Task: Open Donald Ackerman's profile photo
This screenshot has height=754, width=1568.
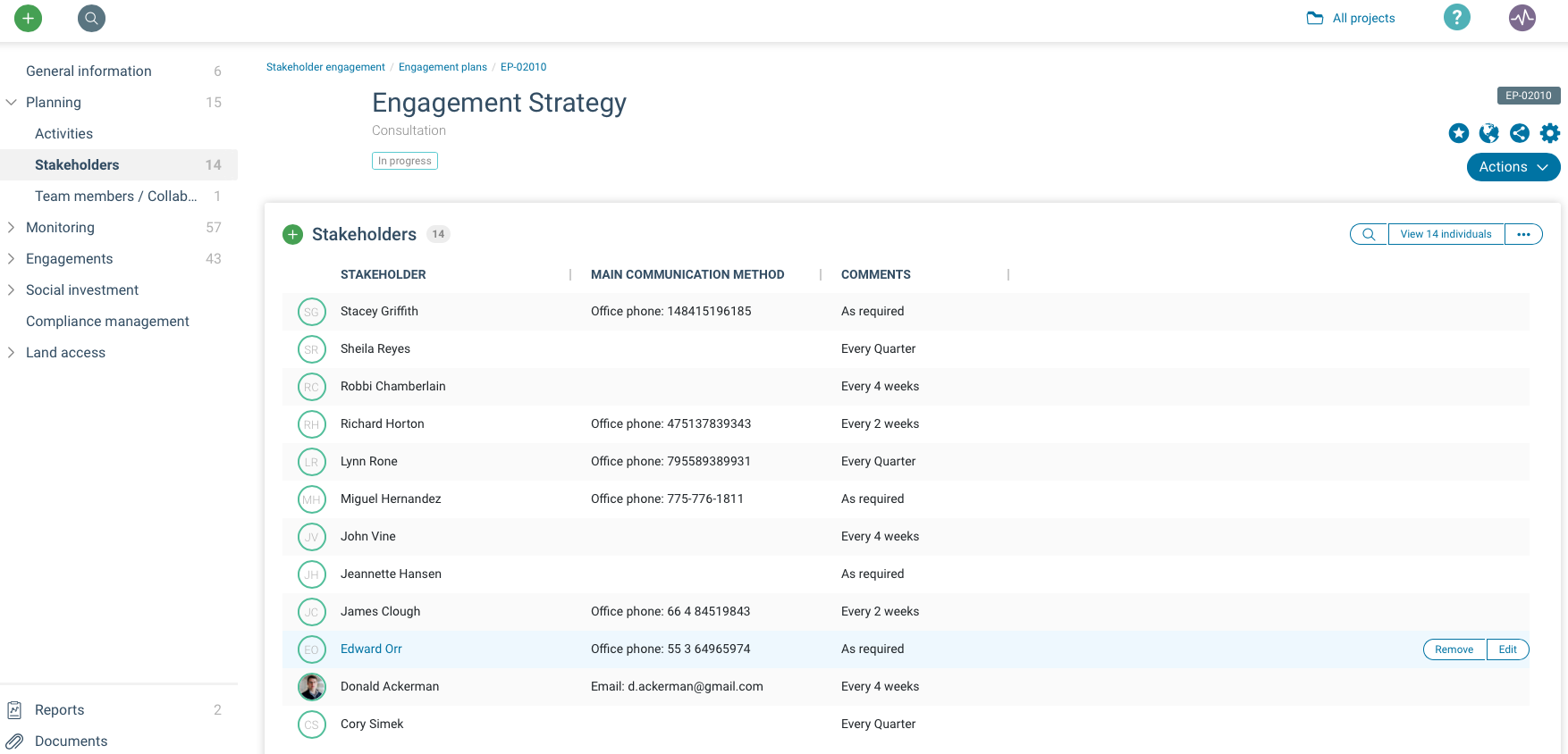Action: tap(311, 687)
